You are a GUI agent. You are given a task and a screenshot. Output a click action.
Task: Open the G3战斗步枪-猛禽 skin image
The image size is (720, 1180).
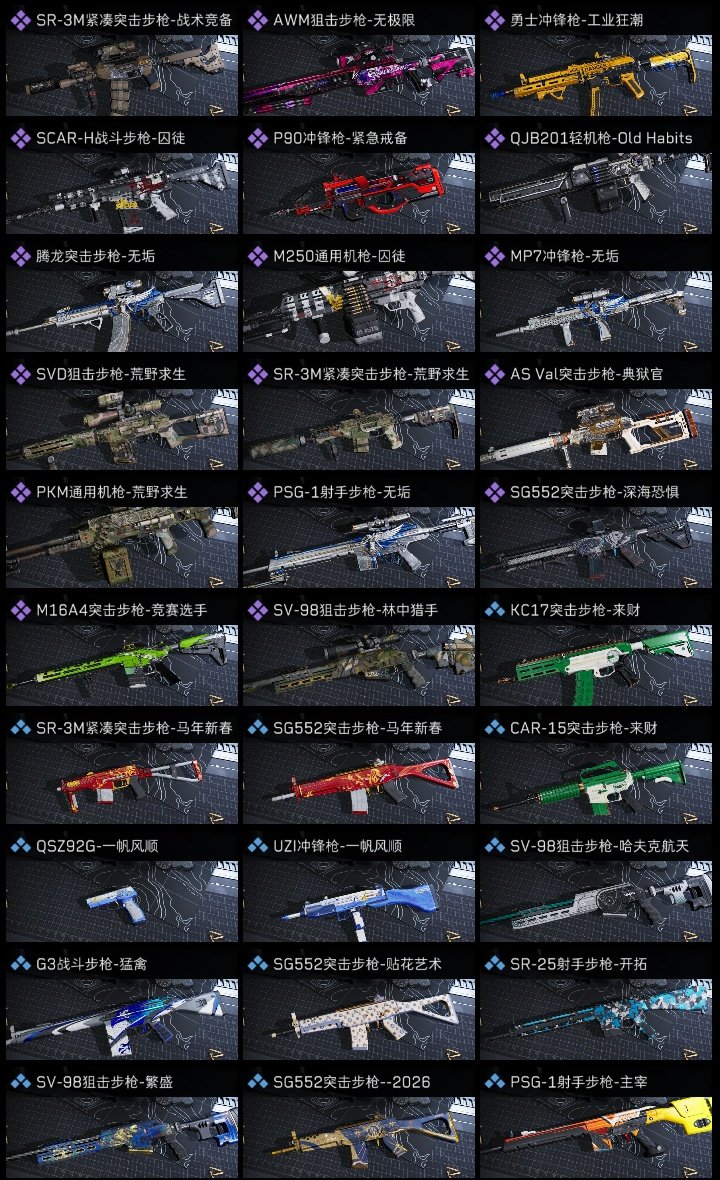pyautogui.click(x=122, y=1019)
